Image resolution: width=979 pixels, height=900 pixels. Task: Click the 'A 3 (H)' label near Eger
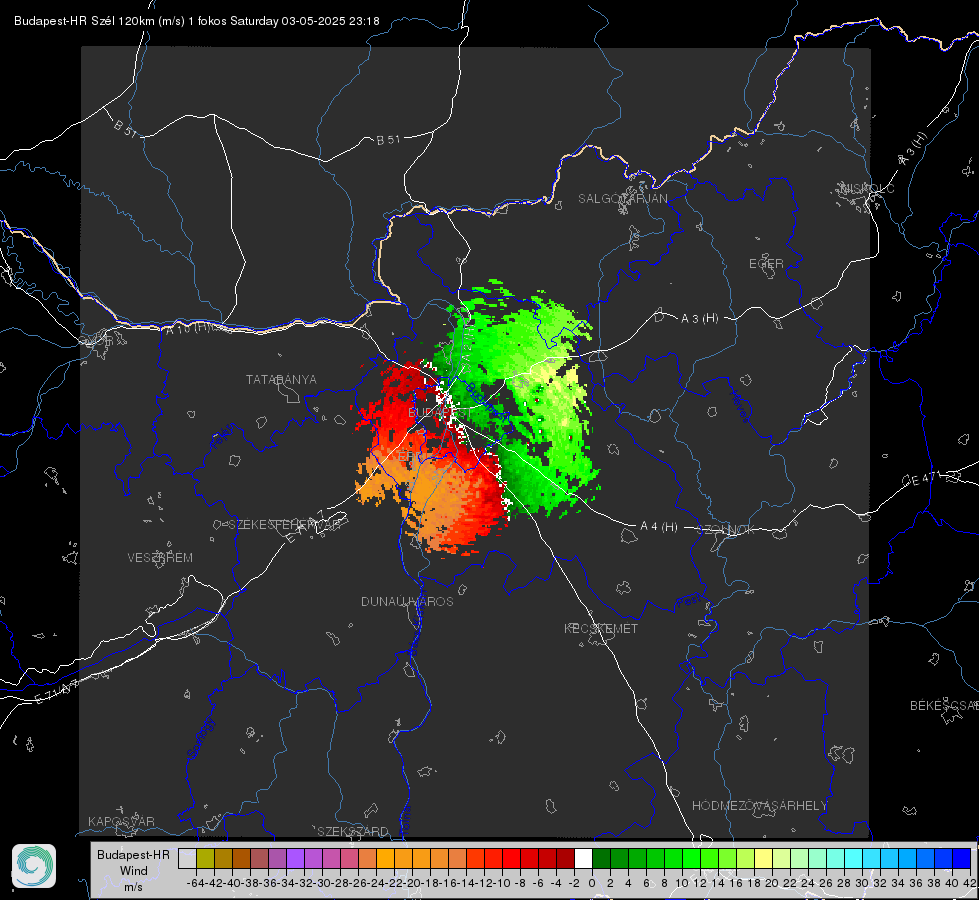click(699, 319)
